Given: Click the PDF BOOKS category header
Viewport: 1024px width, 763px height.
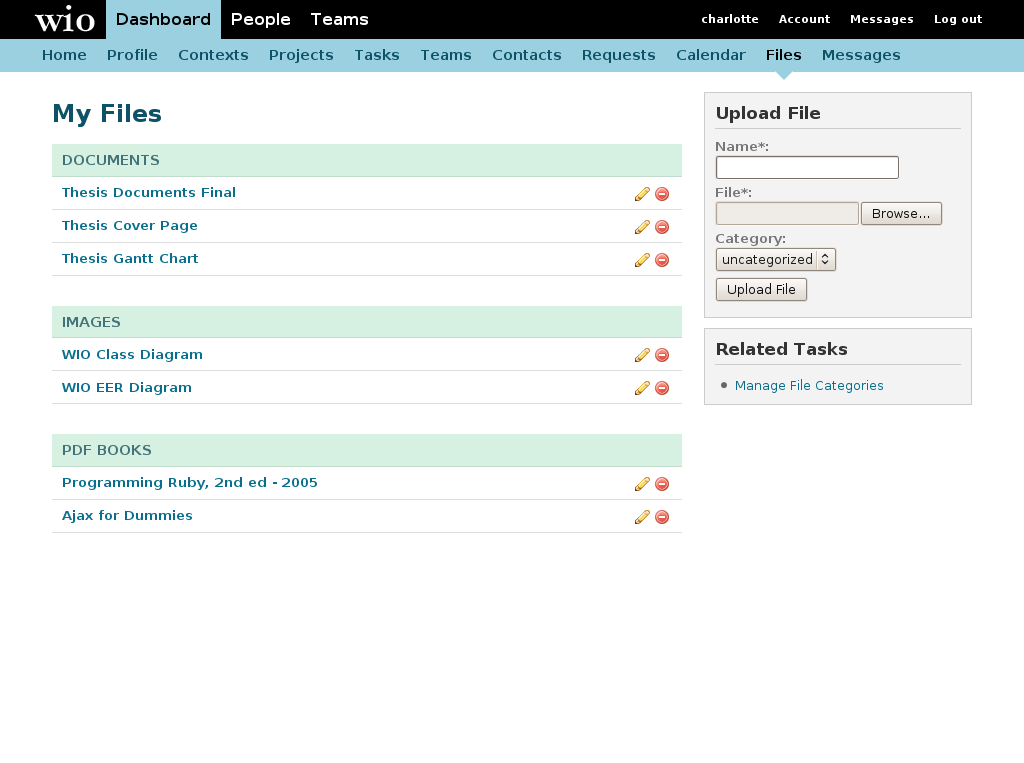Looking at the screenshot, I should (367, 450).
